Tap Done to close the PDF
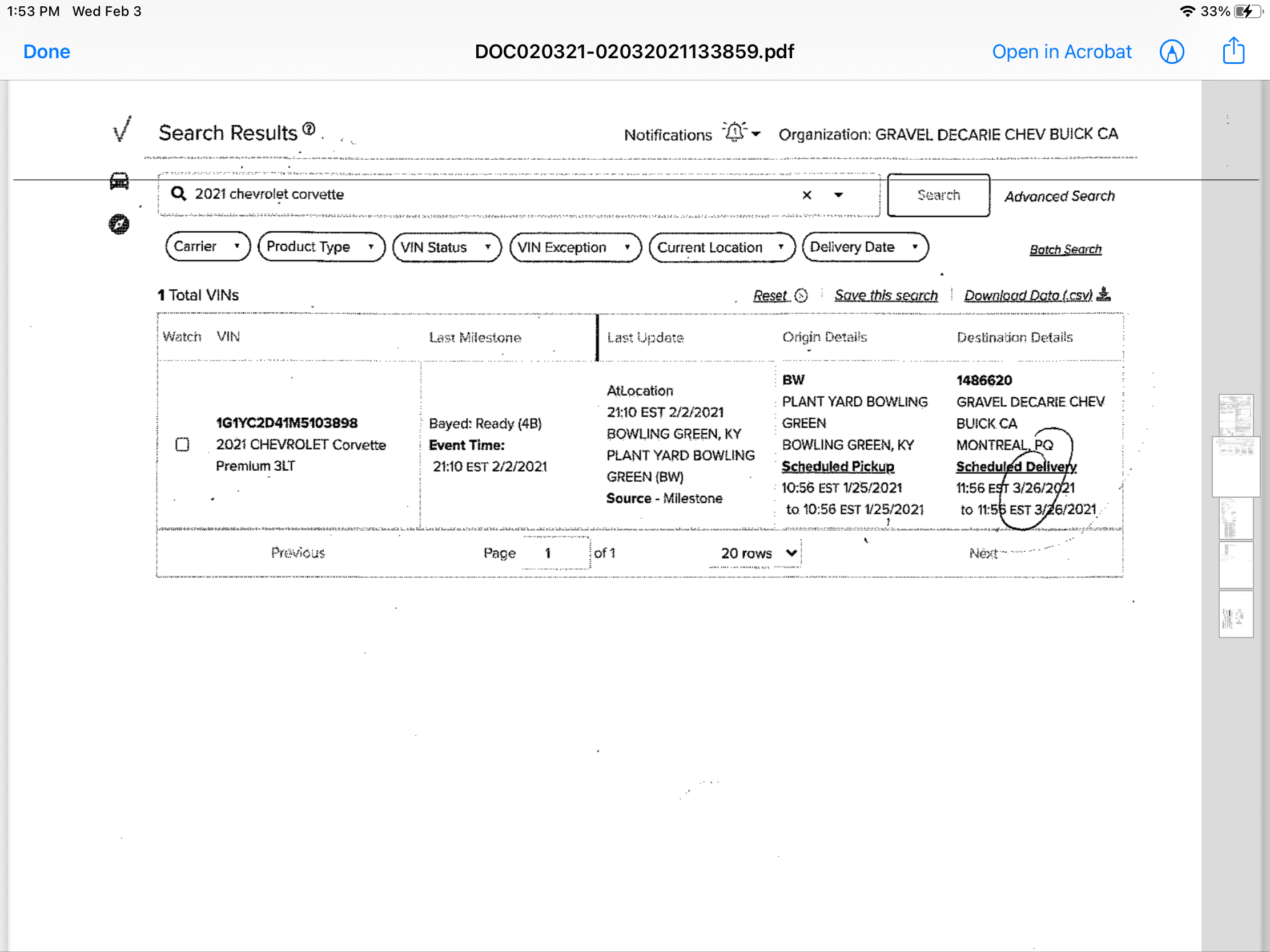The height and width of the screenshot is (952, 1270). [46, 51]
